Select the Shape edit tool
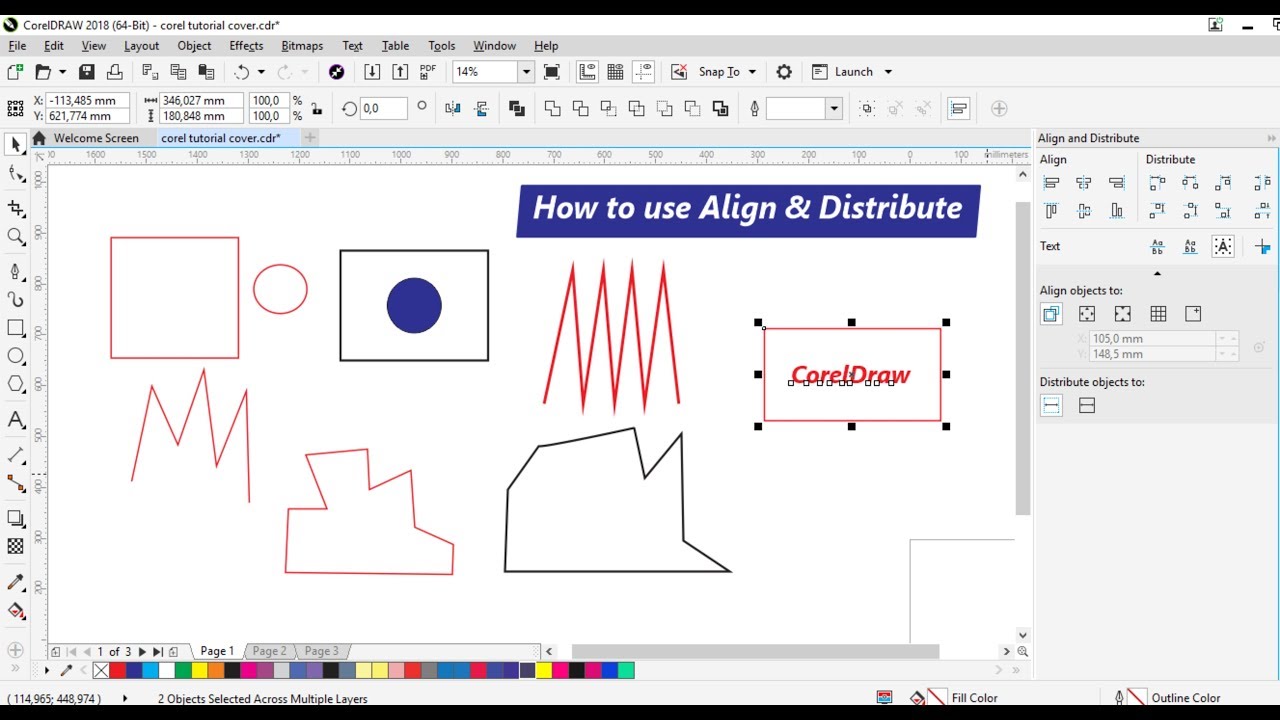The image size is (1280, 720). pyautogui.click(x=15, y=176)
